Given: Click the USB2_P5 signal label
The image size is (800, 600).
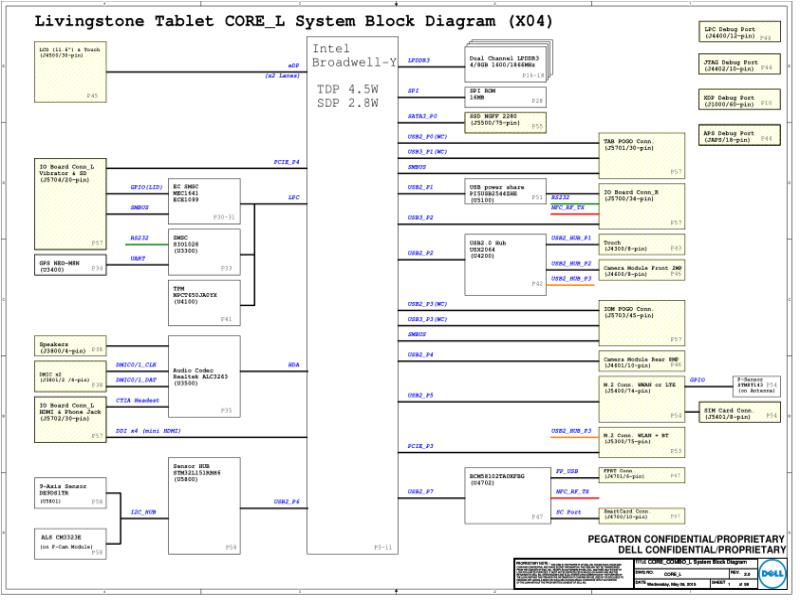Looking at the screenshot, I should pos(420,395).
